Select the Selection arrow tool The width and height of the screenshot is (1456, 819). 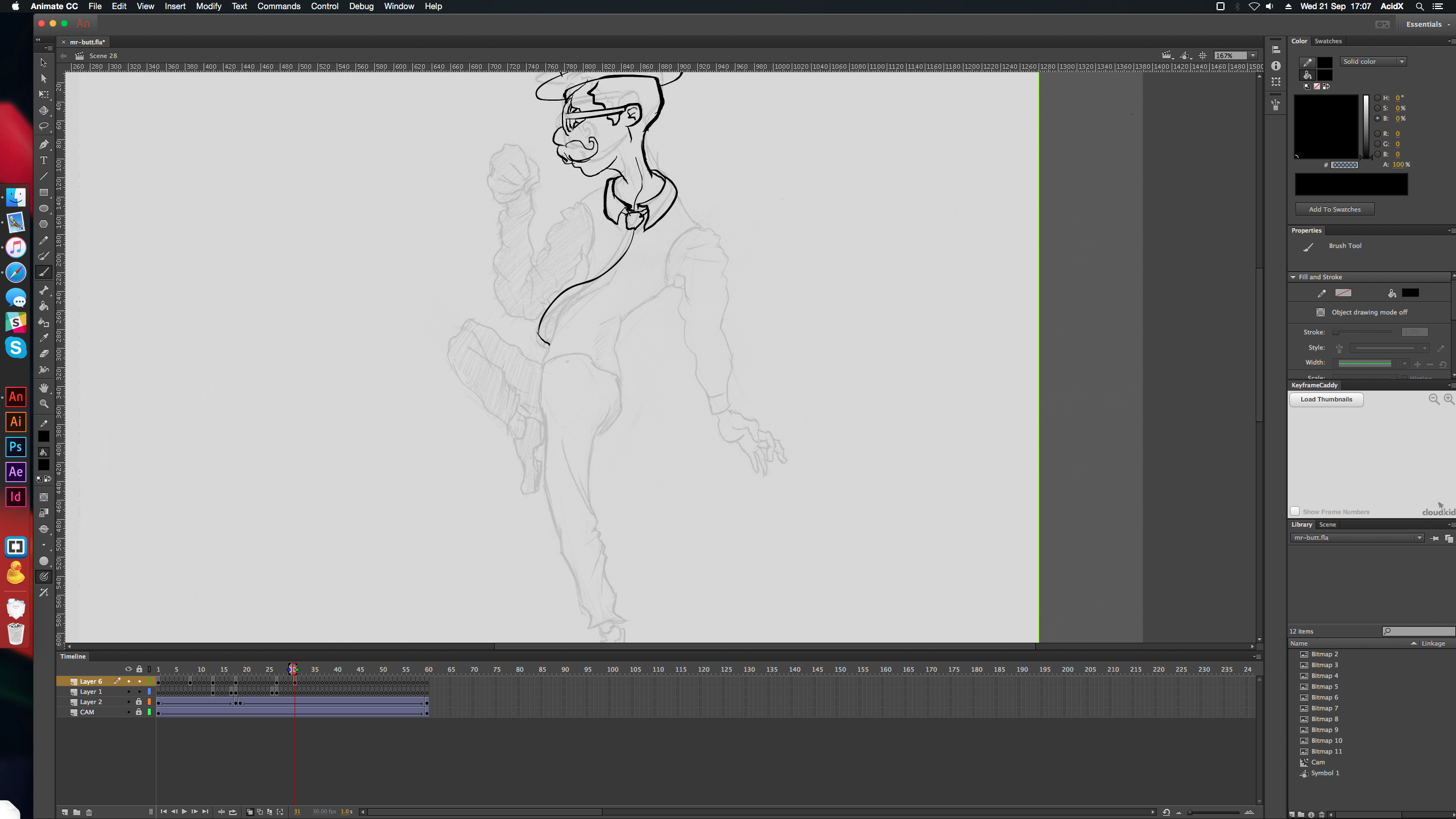click(44, 63)
